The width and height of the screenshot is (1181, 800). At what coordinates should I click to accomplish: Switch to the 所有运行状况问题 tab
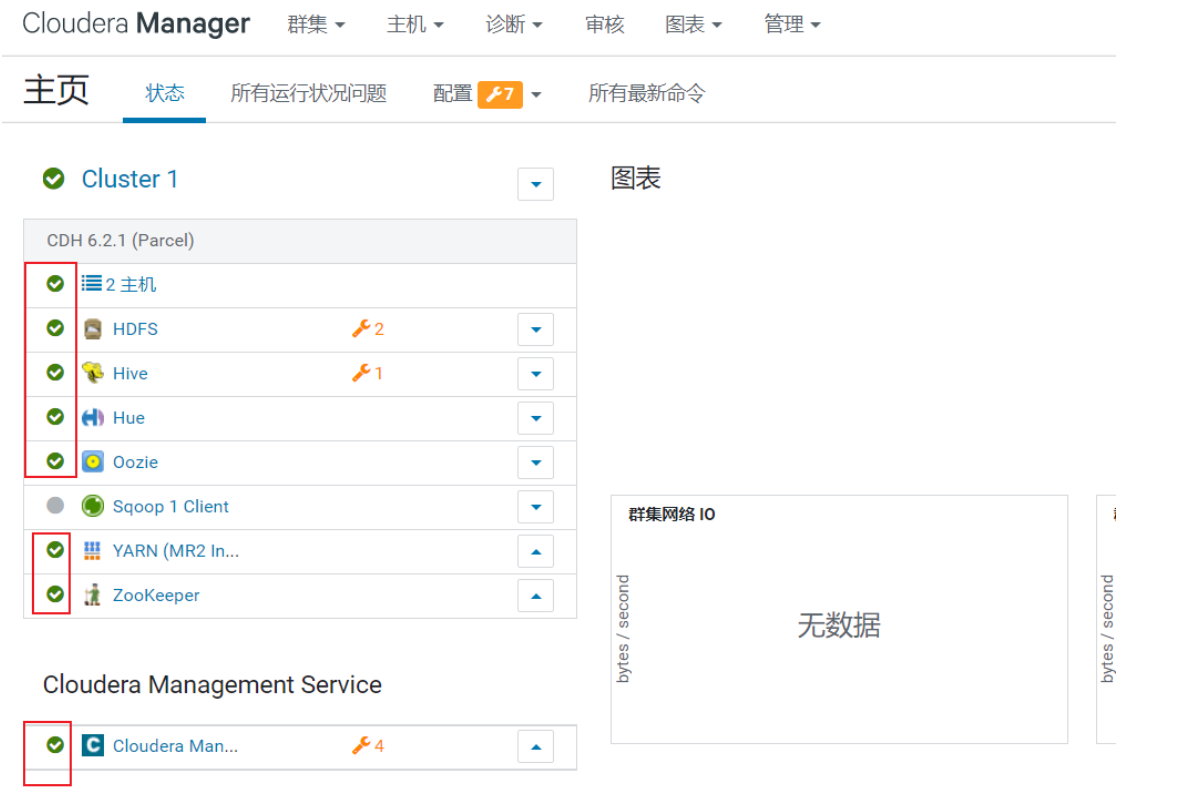pyautogui.click(x=308, y=93)
